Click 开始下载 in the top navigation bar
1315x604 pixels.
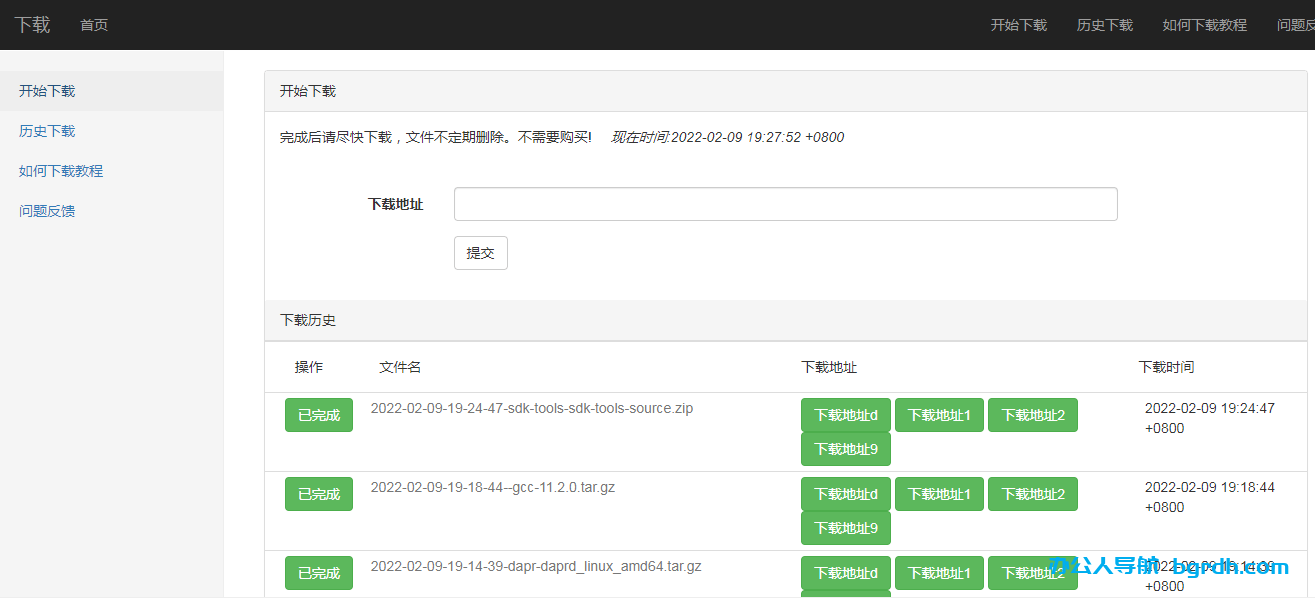click(x=1018, y=25)
